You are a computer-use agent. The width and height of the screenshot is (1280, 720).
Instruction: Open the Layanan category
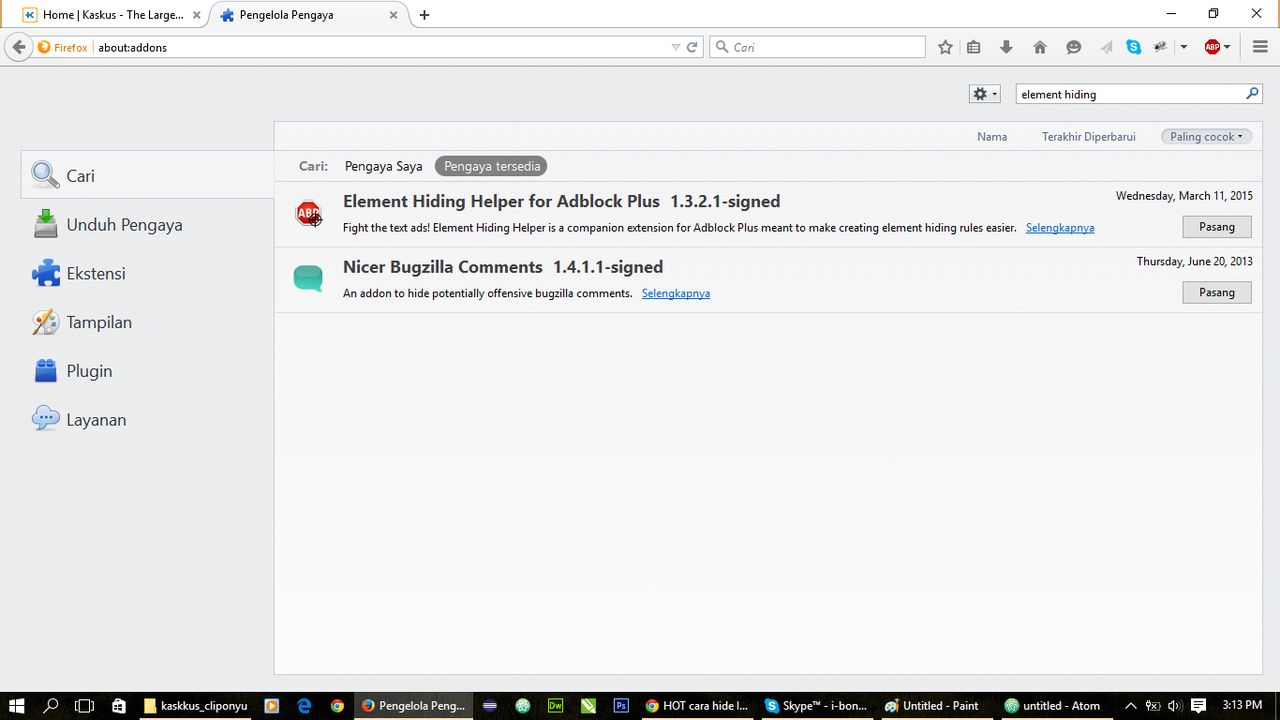148,420
